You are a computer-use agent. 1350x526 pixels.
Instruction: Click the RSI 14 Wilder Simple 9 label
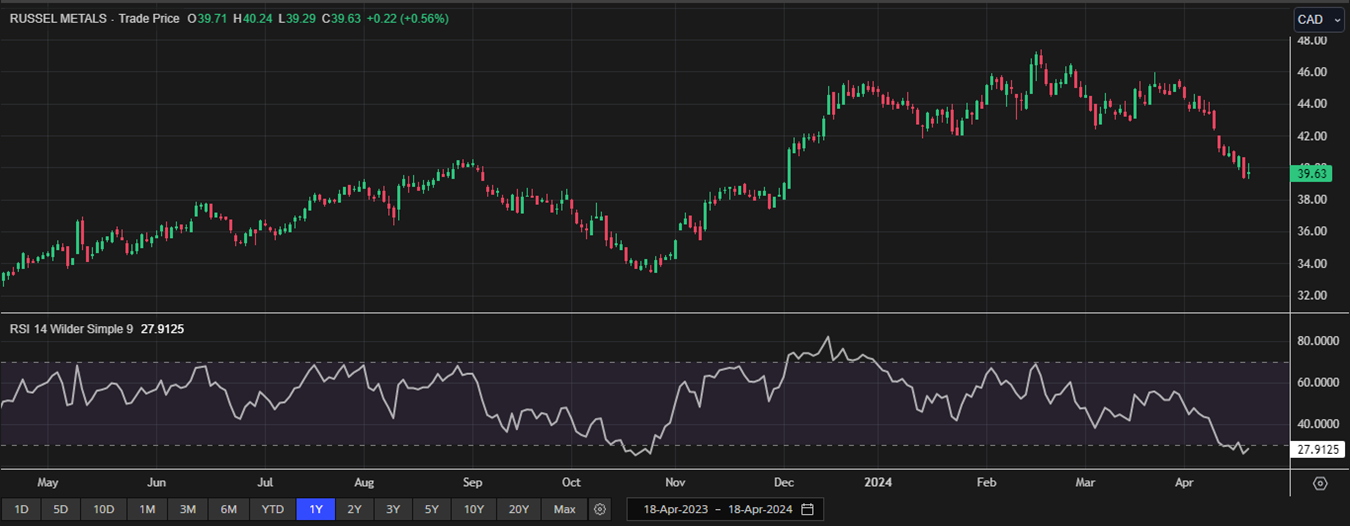[x=69, y=327]
